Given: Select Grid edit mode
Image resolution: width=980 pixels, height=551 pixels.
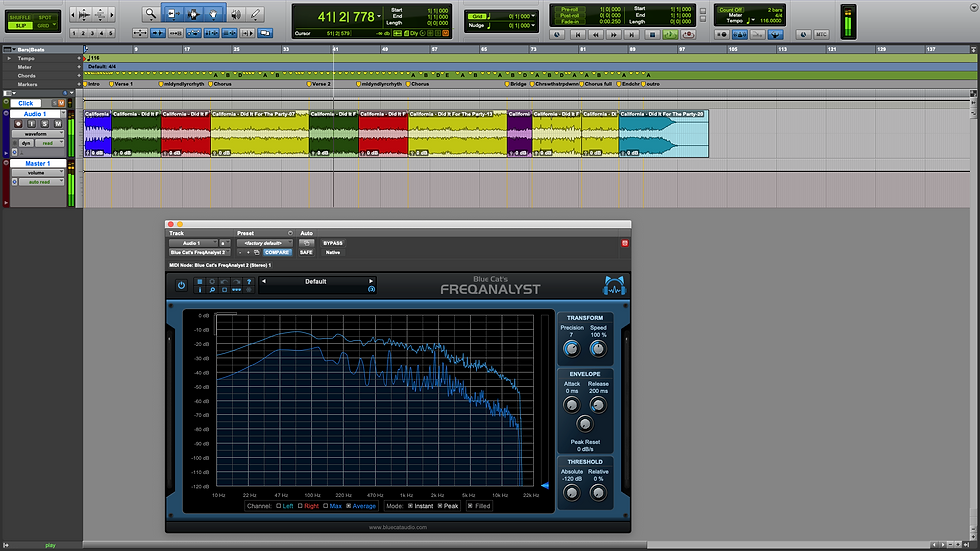Looking at the screenshot, I should click(45, 26).
